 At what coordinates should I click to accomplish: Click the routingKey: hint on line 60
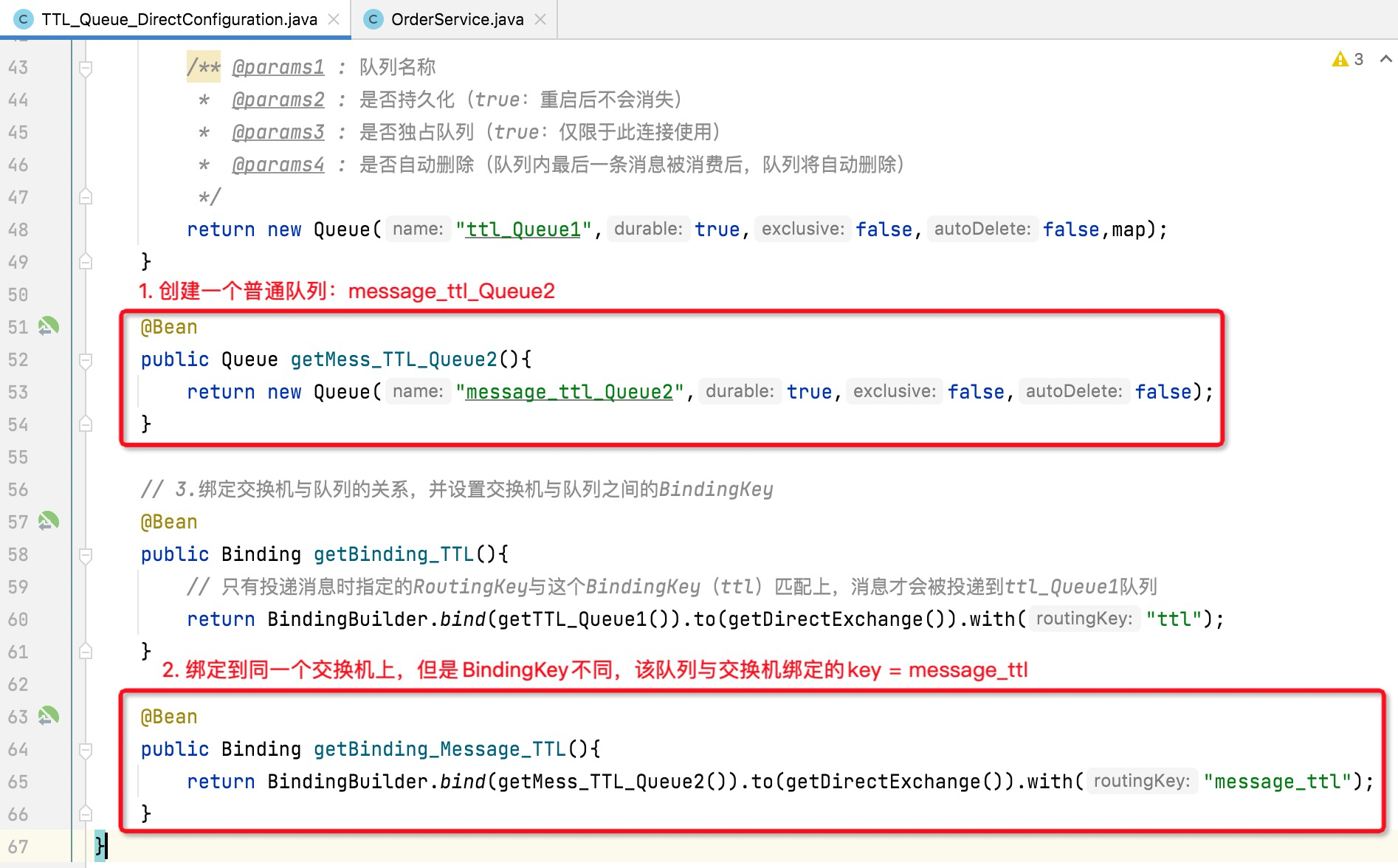1084,619
